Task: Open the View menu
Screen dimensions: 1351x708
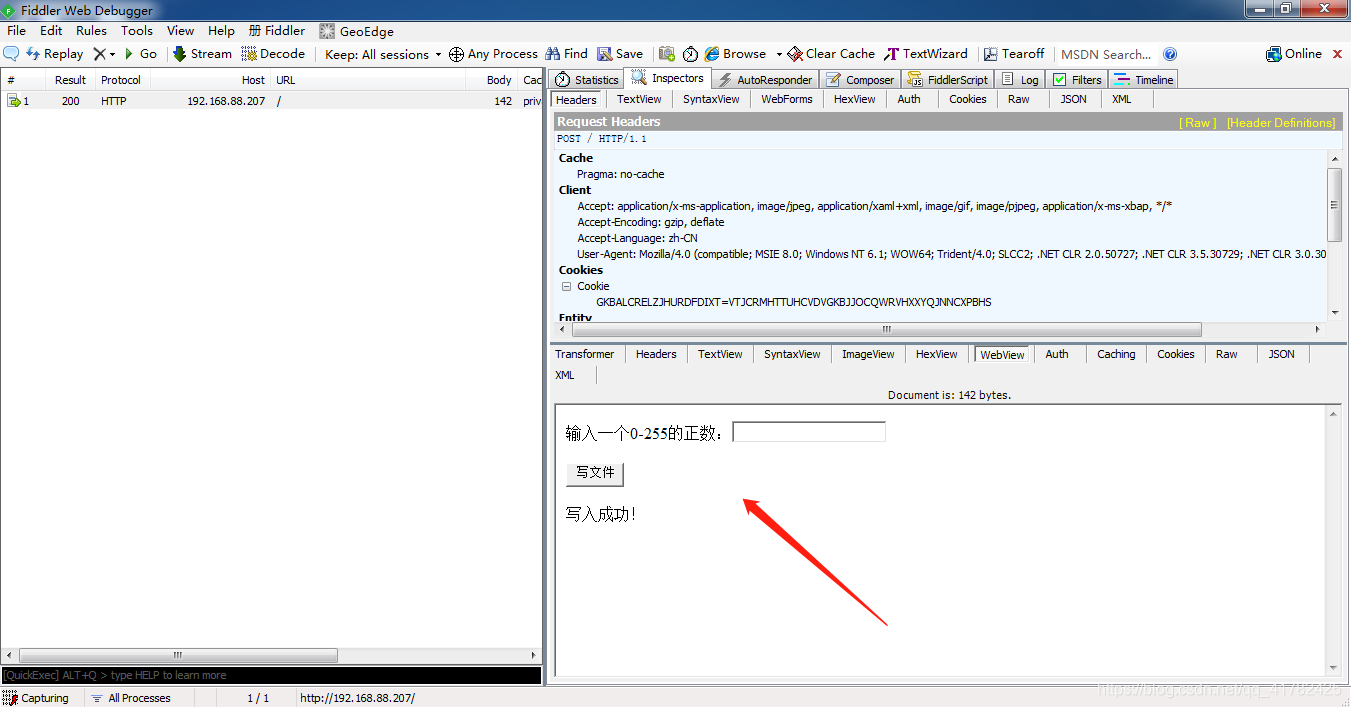Action: (x=180, y=31)
